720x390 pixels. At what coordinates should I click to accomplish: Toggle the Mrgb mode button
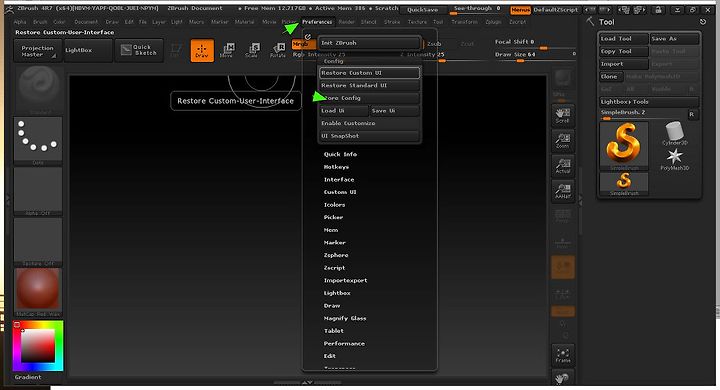pos(303,44)
